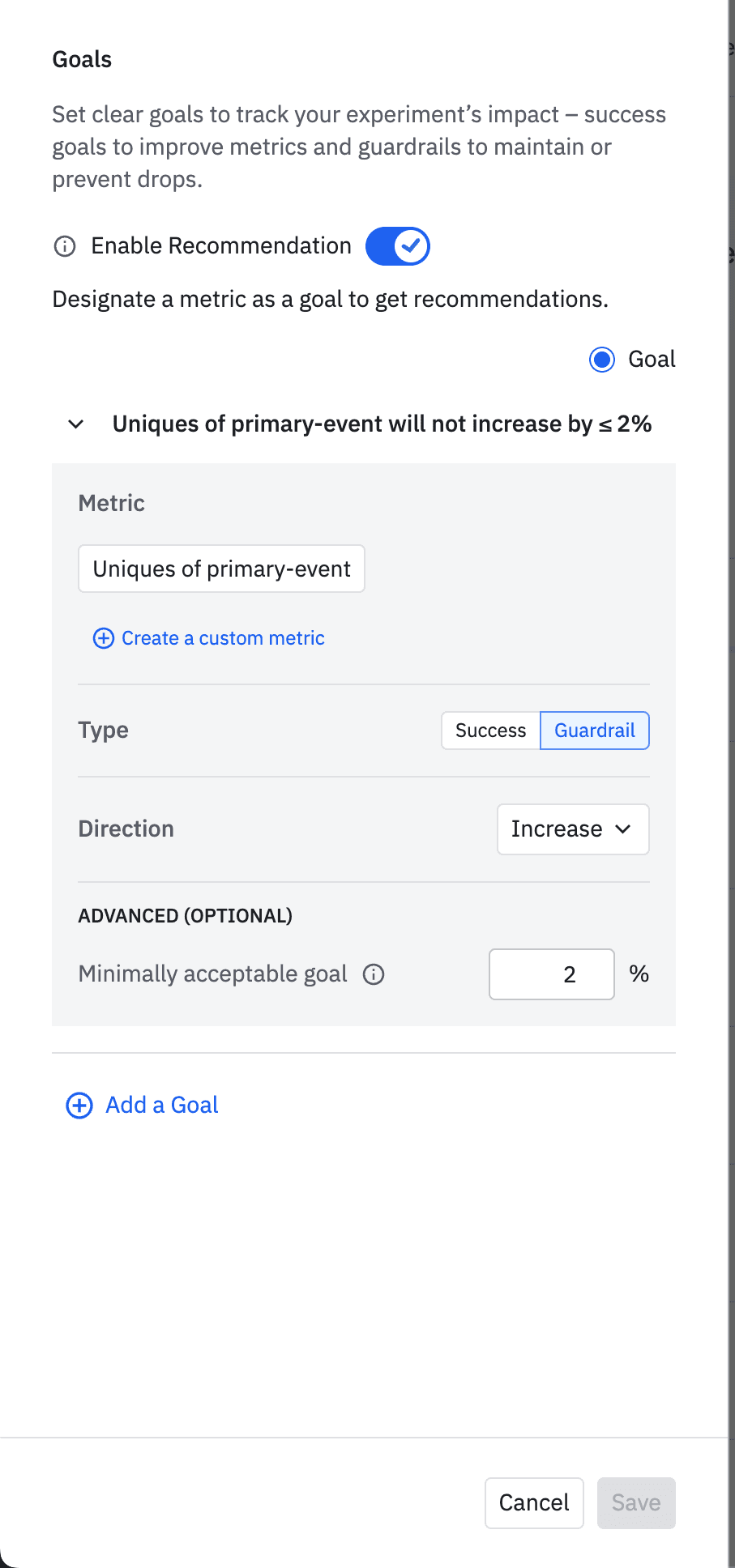Click the Create a custom metric link text
Screen dimensions: 735x1568
223,638
